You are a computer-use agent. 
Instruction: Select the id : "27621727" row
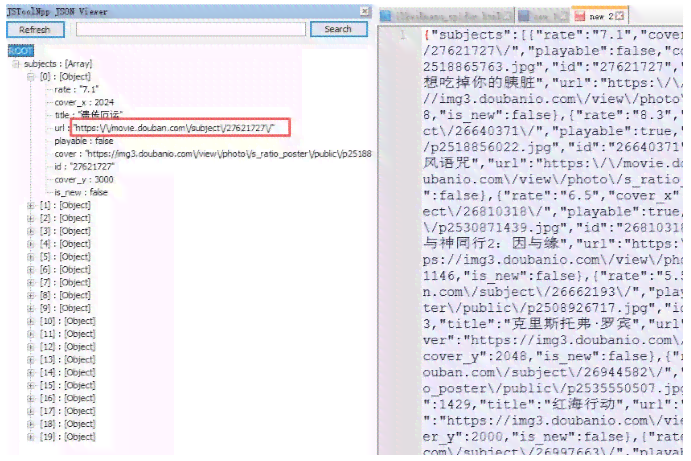84,167
